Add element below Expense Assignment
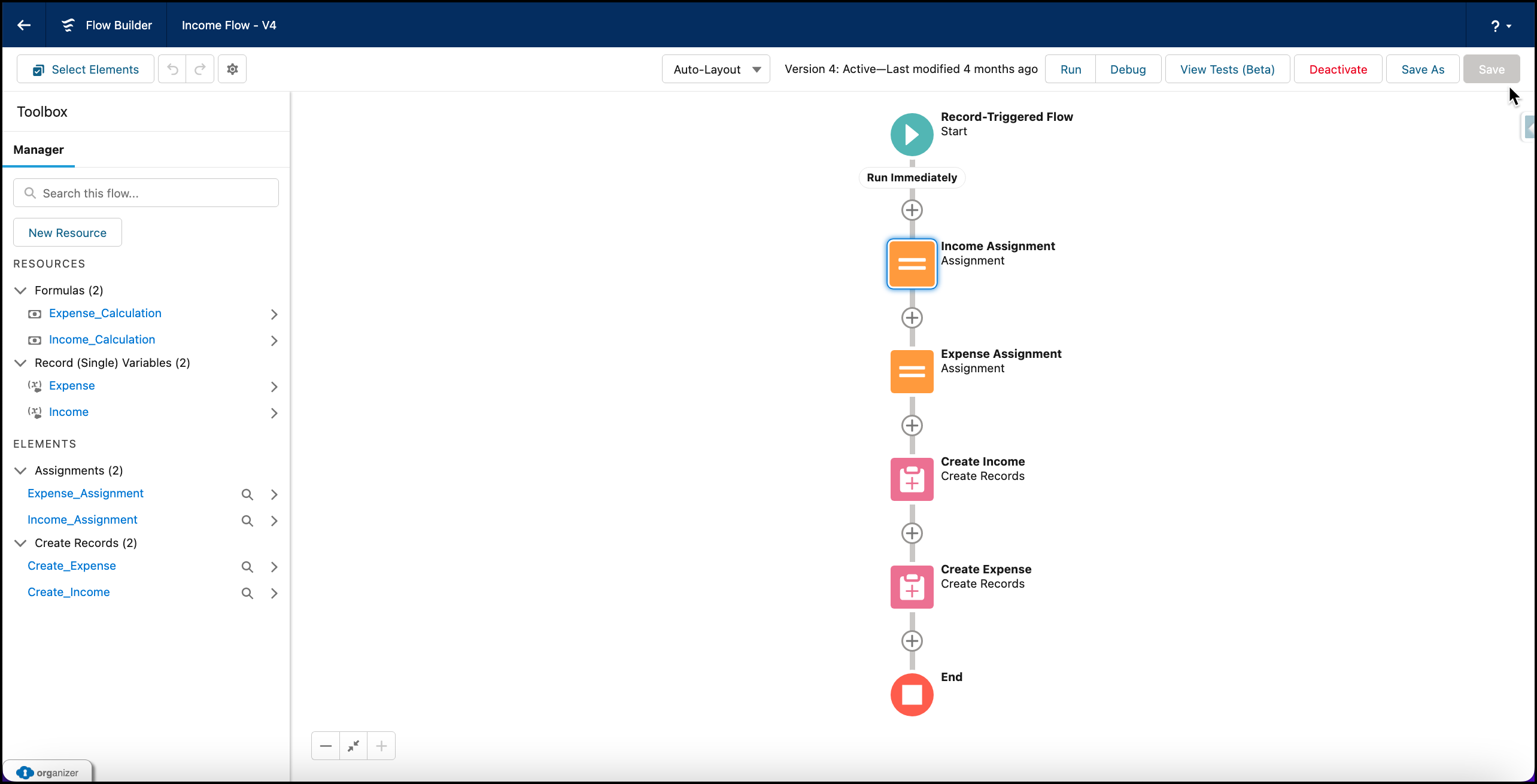 point(912,426)
